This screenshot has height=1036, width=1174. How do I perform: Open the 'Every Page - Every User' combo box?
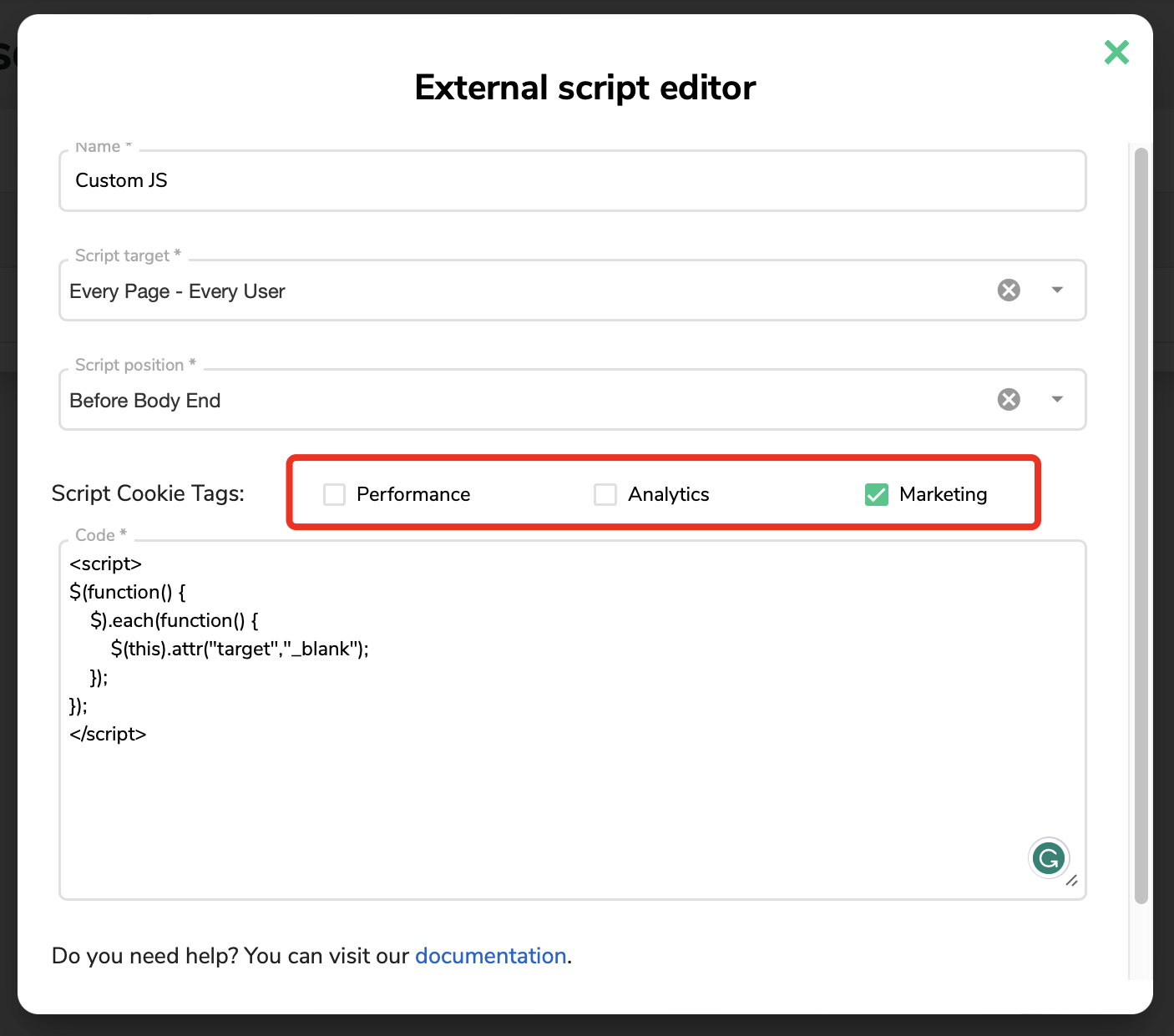[501, 291]
